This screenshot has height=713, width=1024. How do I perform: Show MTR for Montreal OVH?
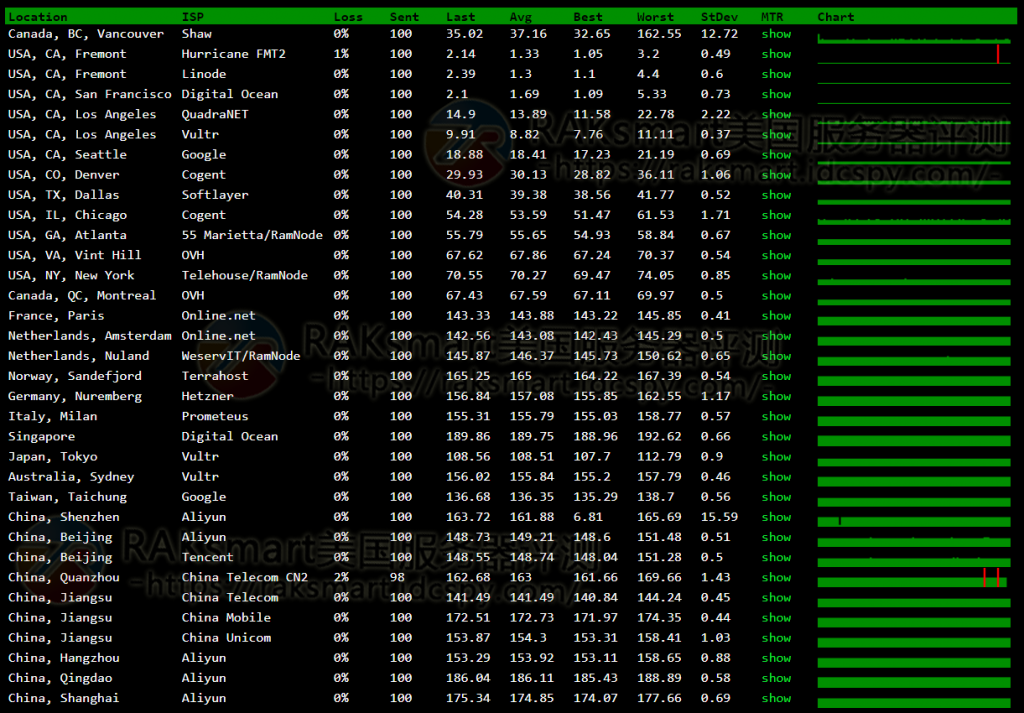(776, 296)
